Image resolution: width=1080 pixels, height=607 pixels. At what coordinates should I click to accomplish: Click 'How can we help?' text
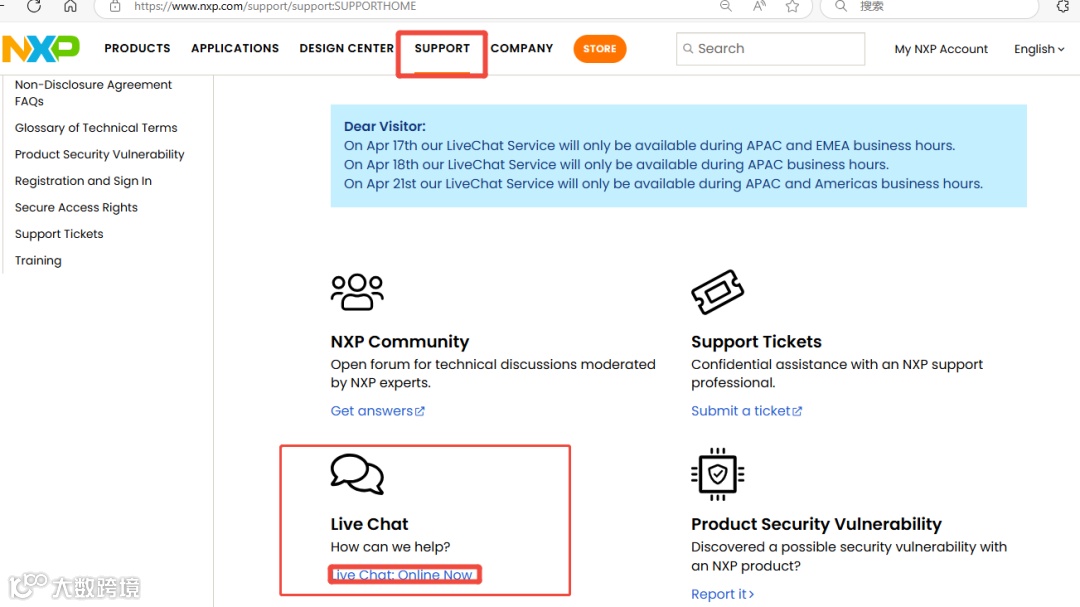click(x=390, y=547)
